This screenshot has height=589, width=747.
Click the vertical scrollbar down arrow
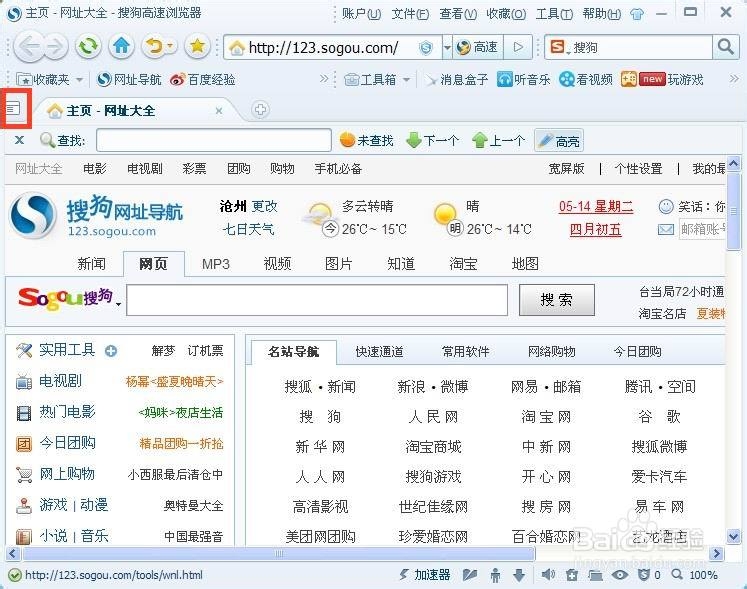(734, 537)
